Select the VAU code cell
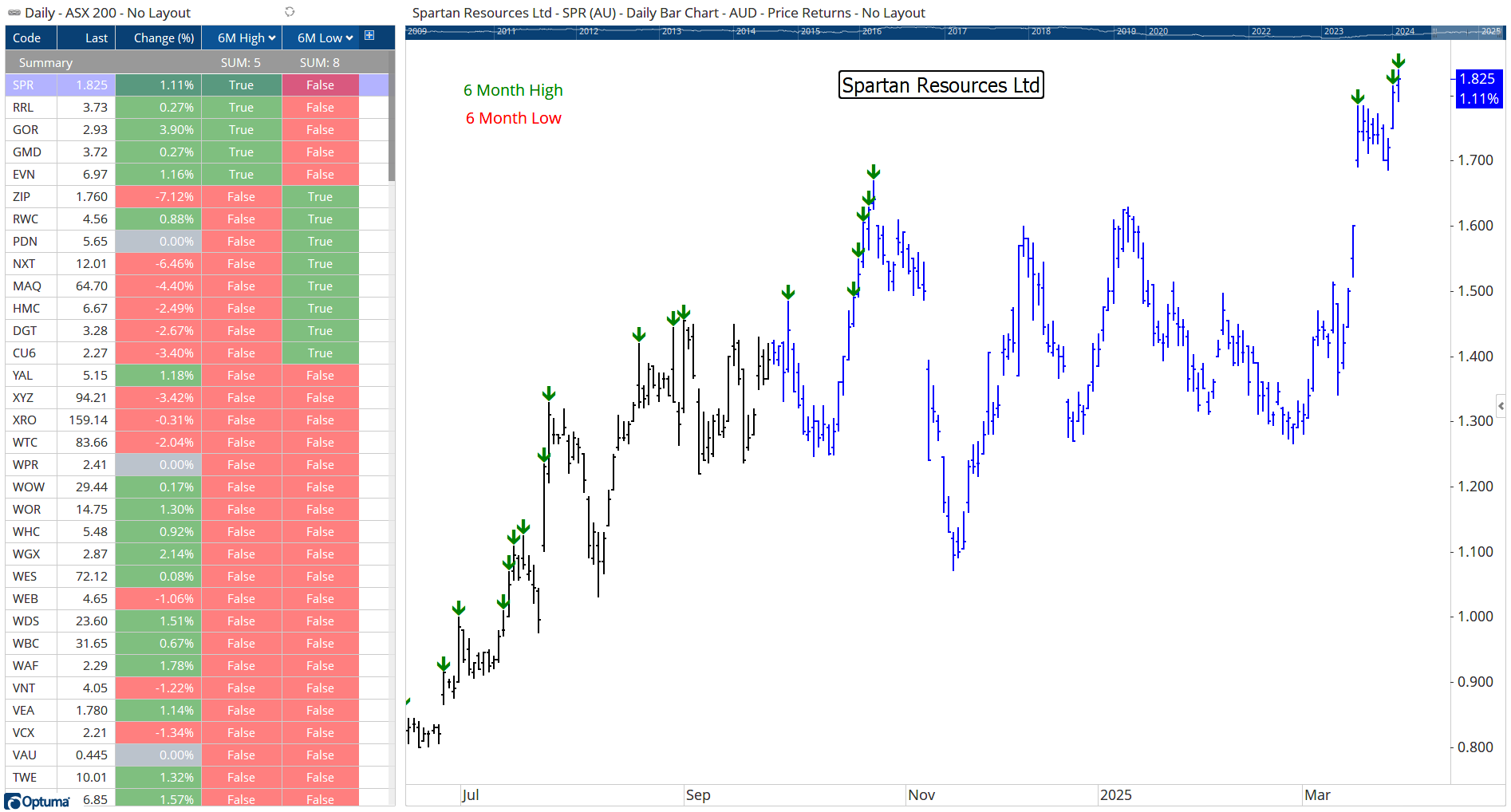This screenshot has height=812, width=1511. point(31,755)
